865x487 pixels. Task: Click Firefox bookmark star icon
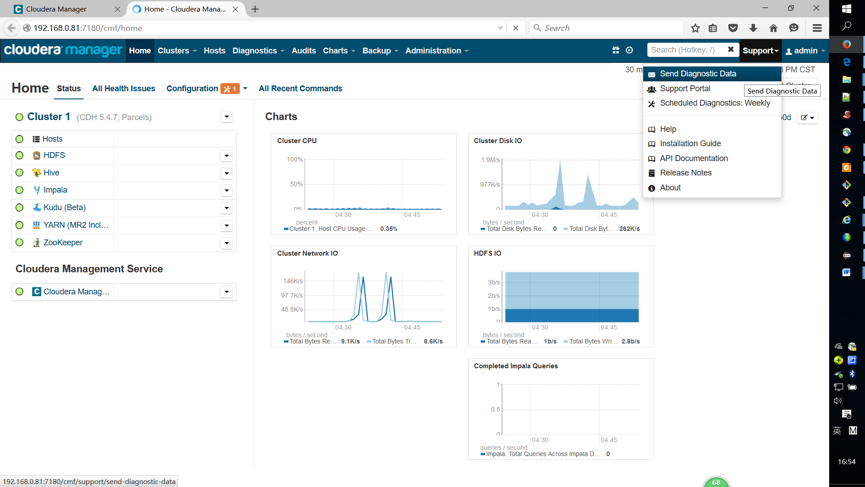[x=695, y=28]
